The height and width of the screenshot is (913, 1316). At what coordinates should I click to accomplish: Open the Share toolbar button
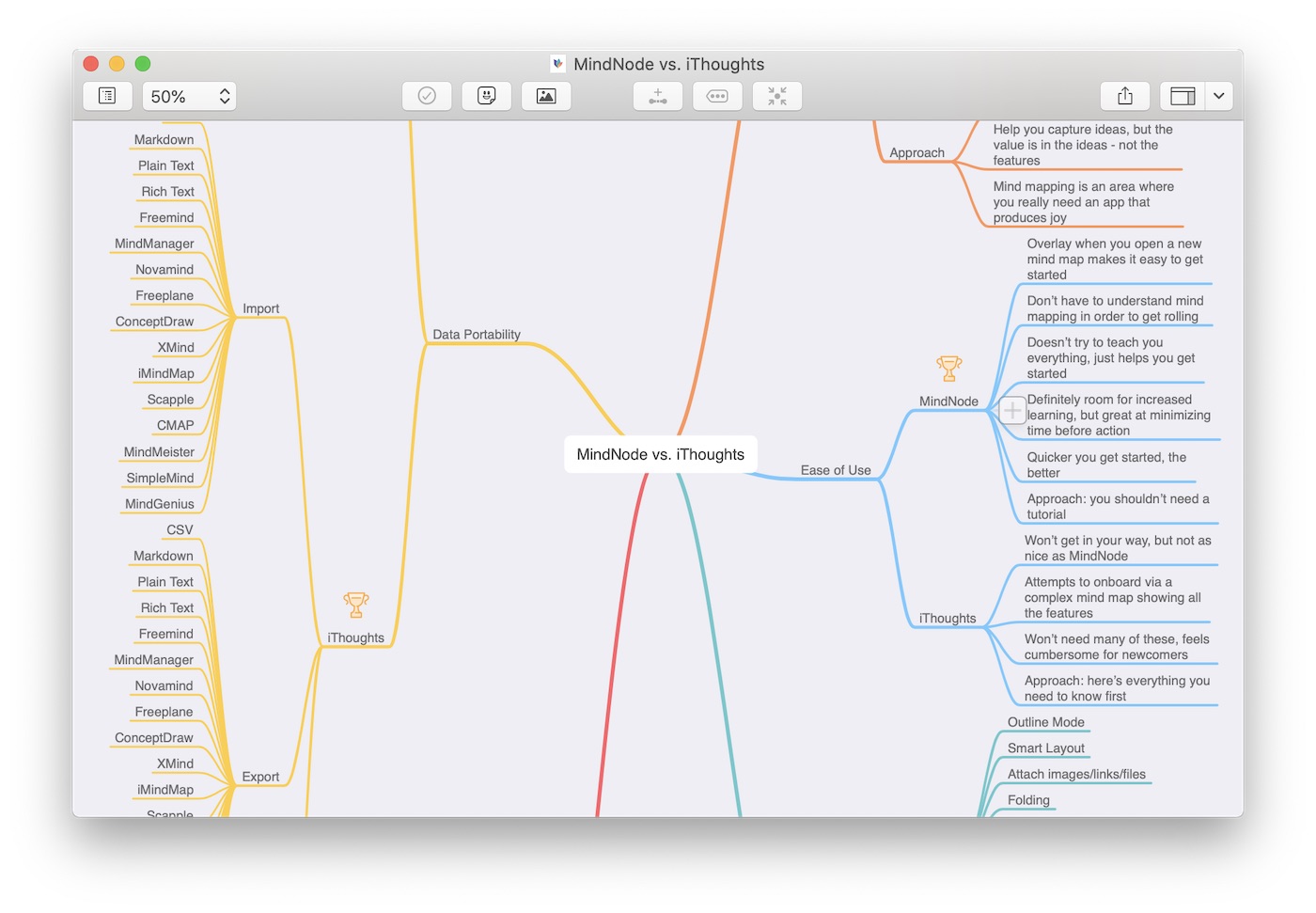coord(1125,96)
